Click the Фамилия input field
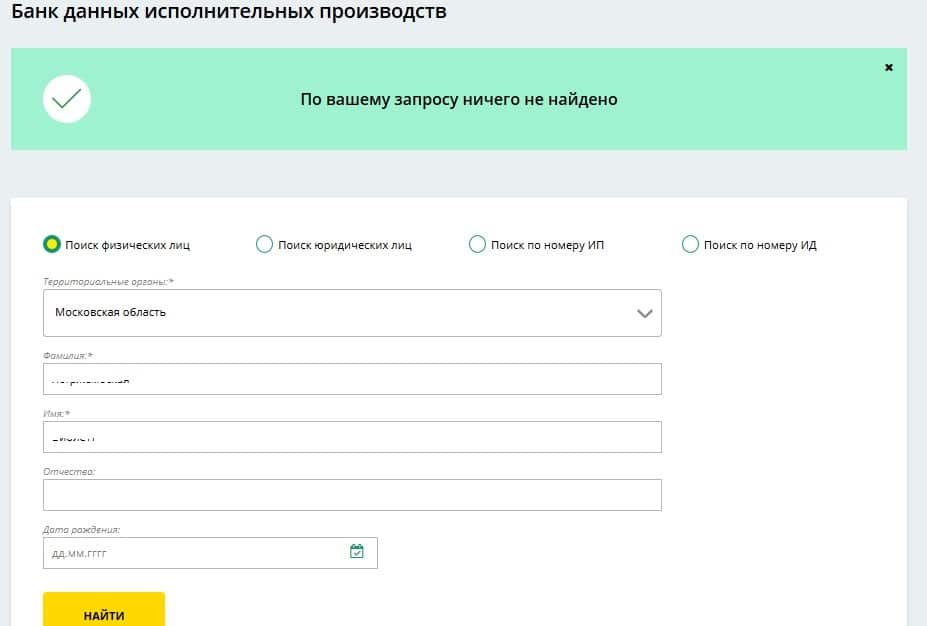The image size is (927, 626). [352, 379]
